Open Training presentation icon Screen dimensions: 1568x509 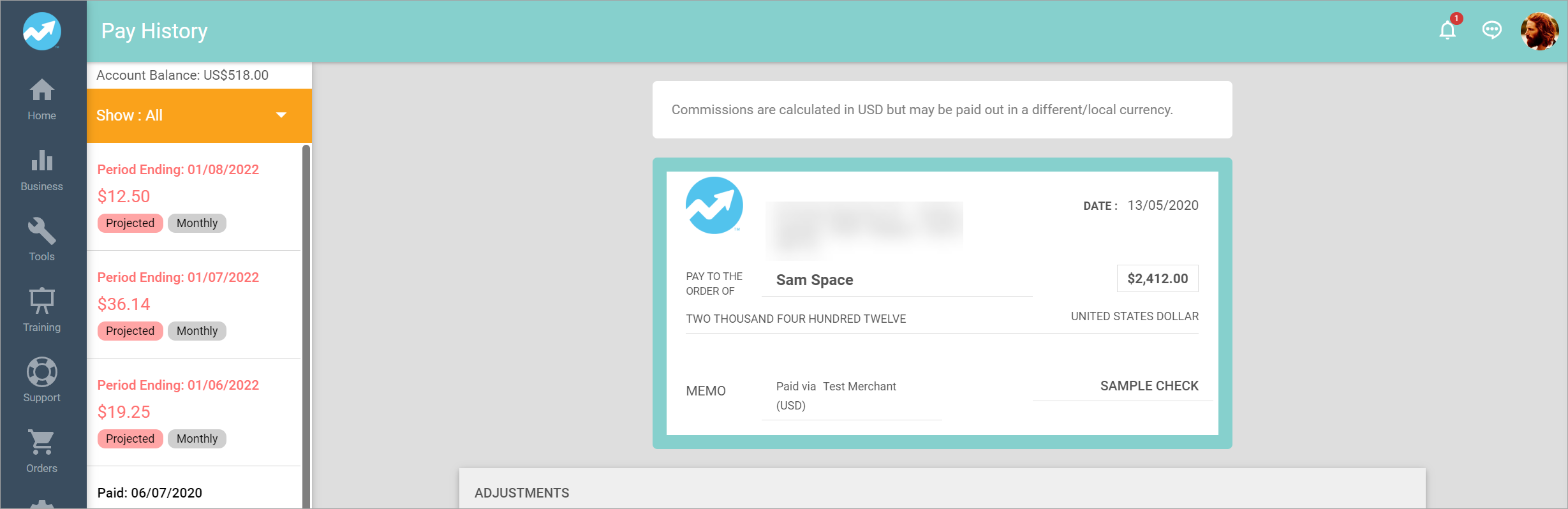pos(41,310)
